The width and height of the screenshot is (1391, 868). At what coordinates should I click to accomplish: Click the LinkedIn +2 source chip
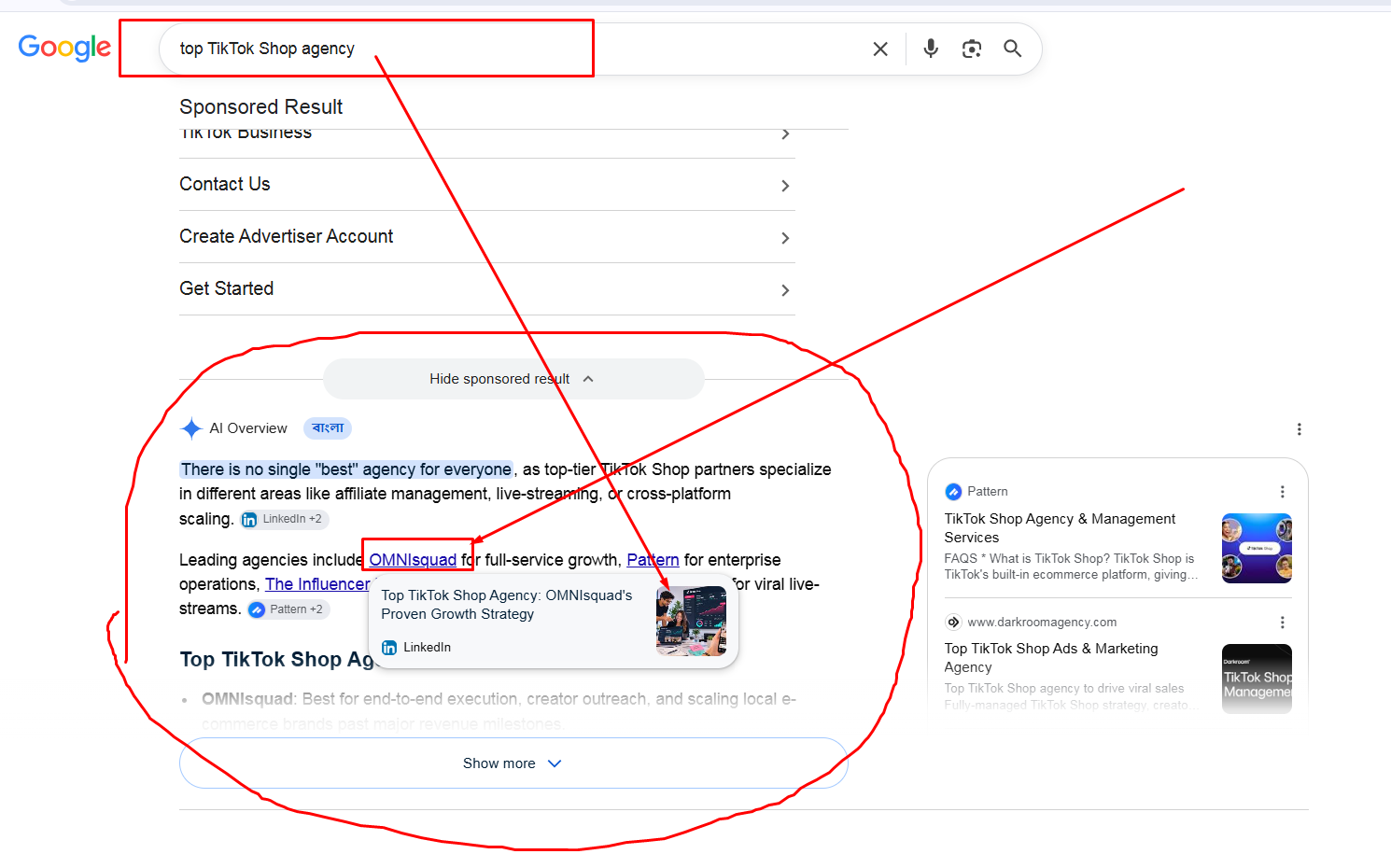284,519
